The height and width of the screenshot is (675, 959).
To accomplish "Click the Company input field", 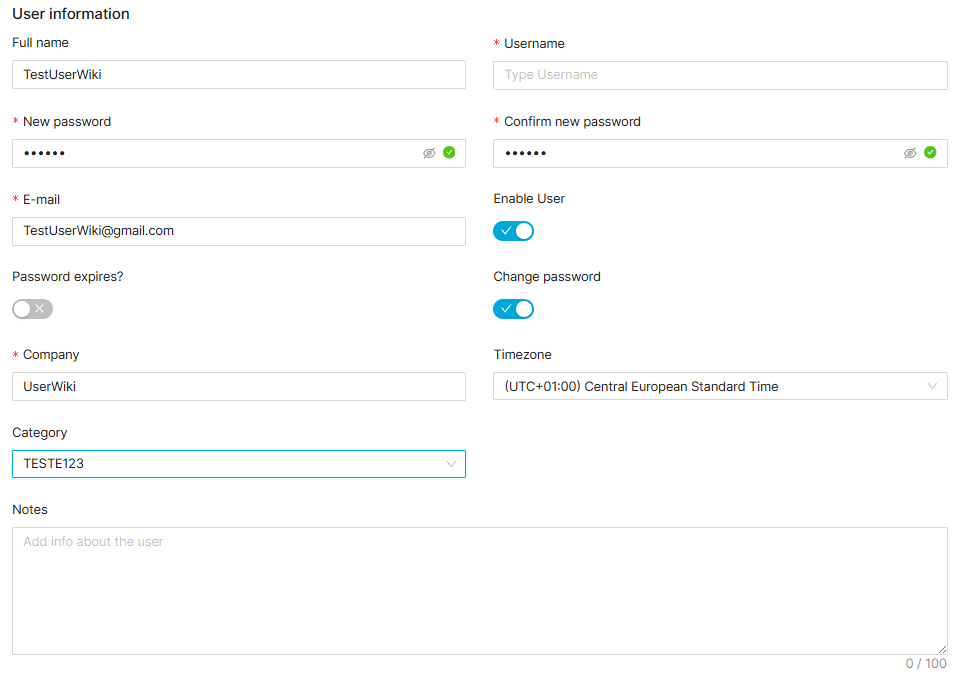I will [238, 386].
